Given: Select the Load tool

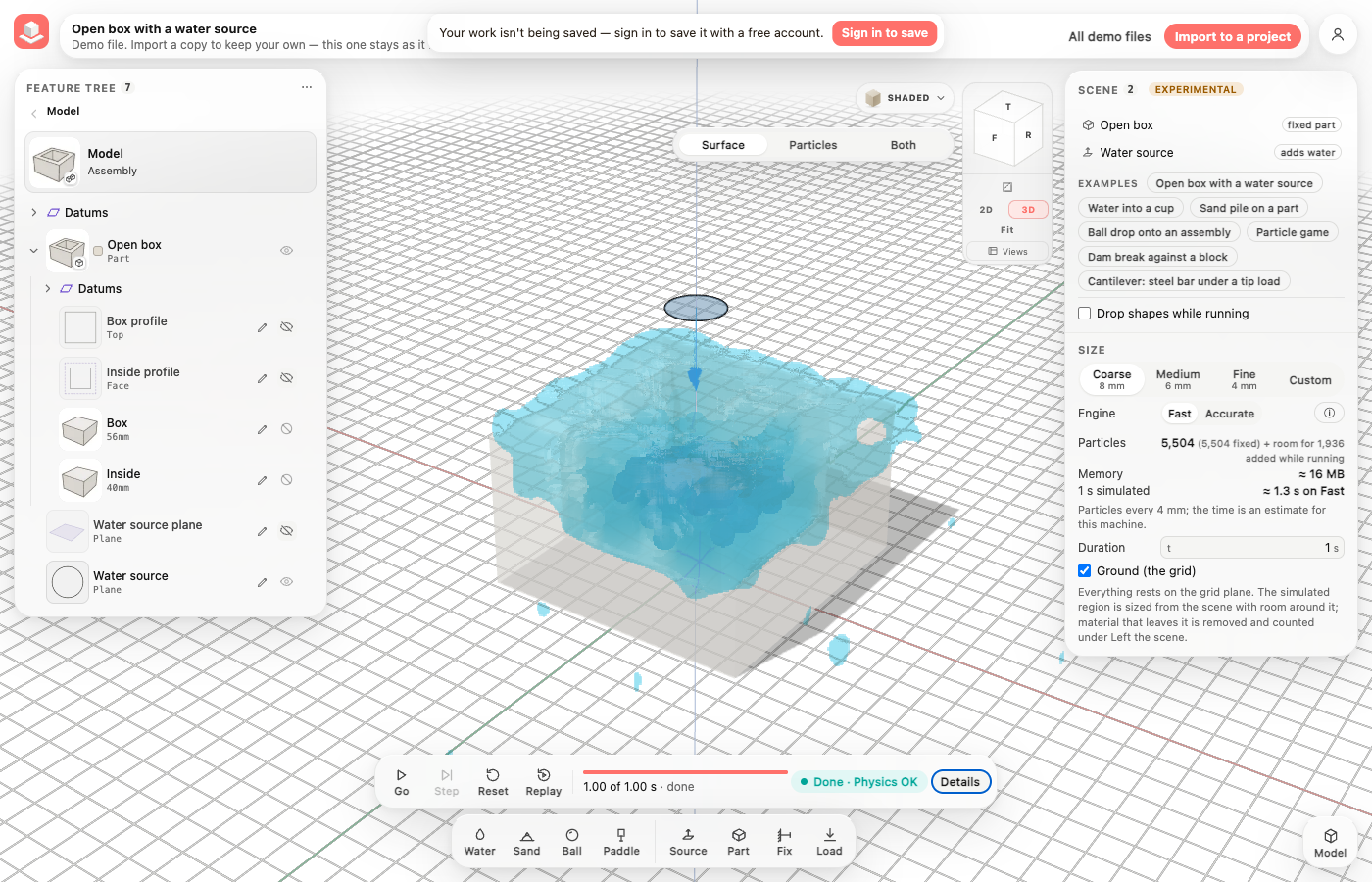Looking at the screenshot, I should [x=829, y=842].
